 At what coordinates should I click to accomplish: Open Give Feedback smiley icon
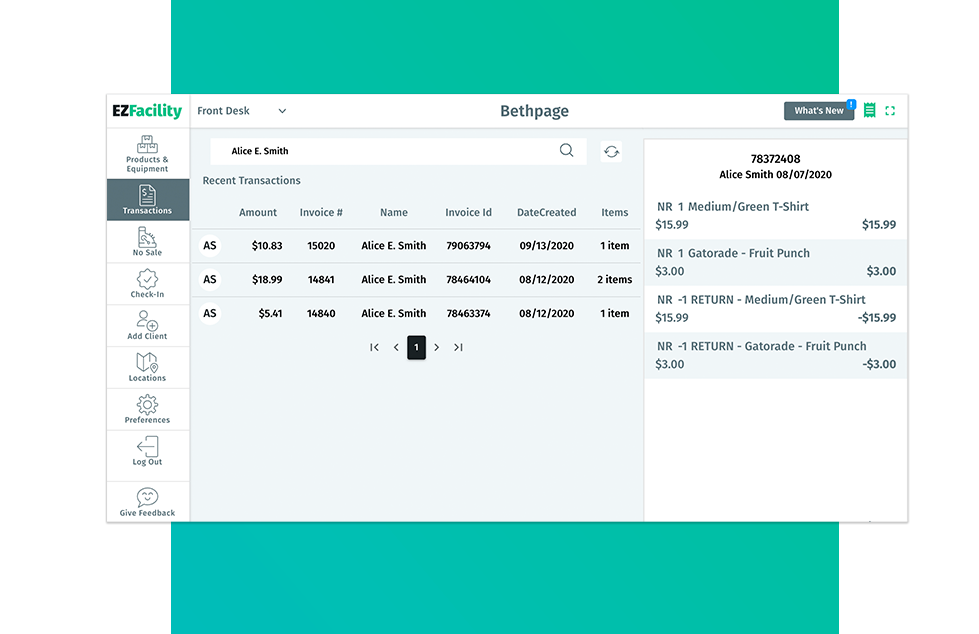pyautogui.click(x=147, y=500)
